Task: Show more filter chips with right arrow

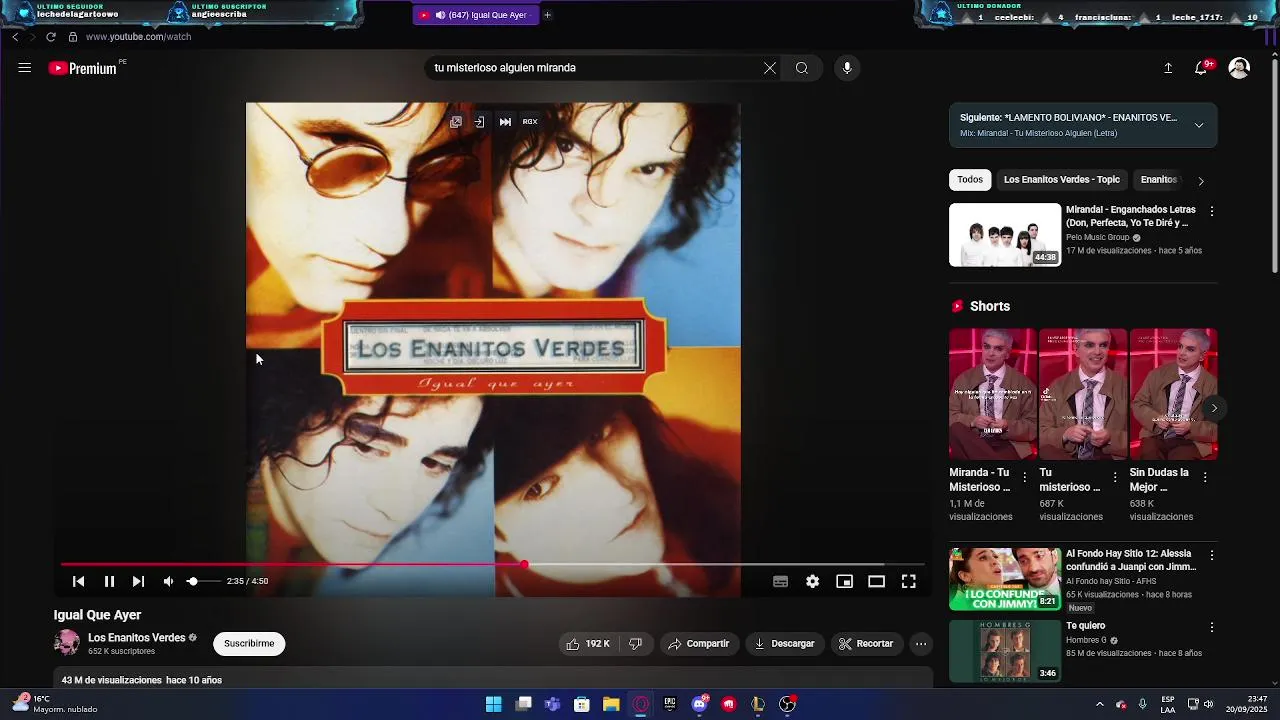Action: (x=1201, y=181)
